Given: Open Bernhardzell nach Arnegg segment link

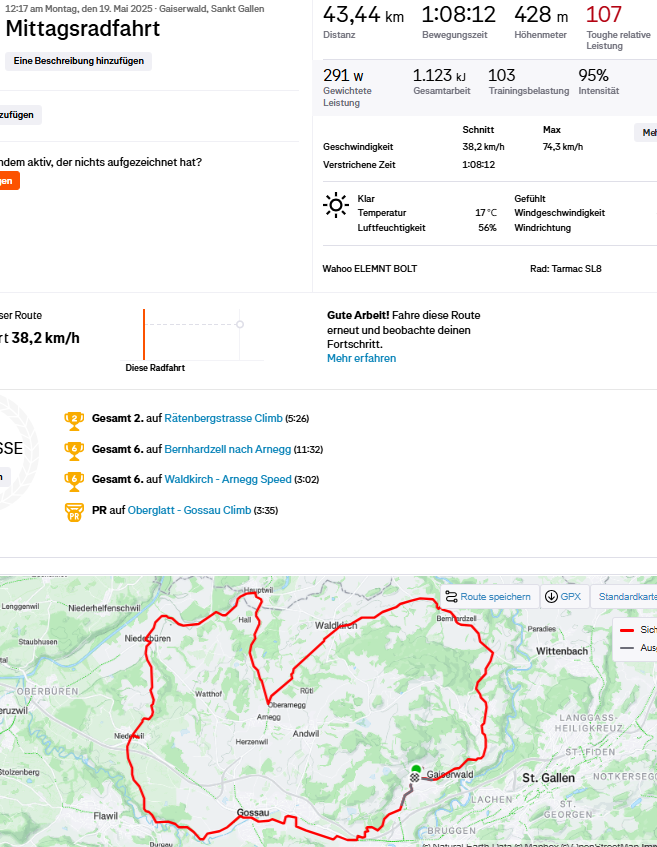Looking at the screenshot, I should pos(227,450).
